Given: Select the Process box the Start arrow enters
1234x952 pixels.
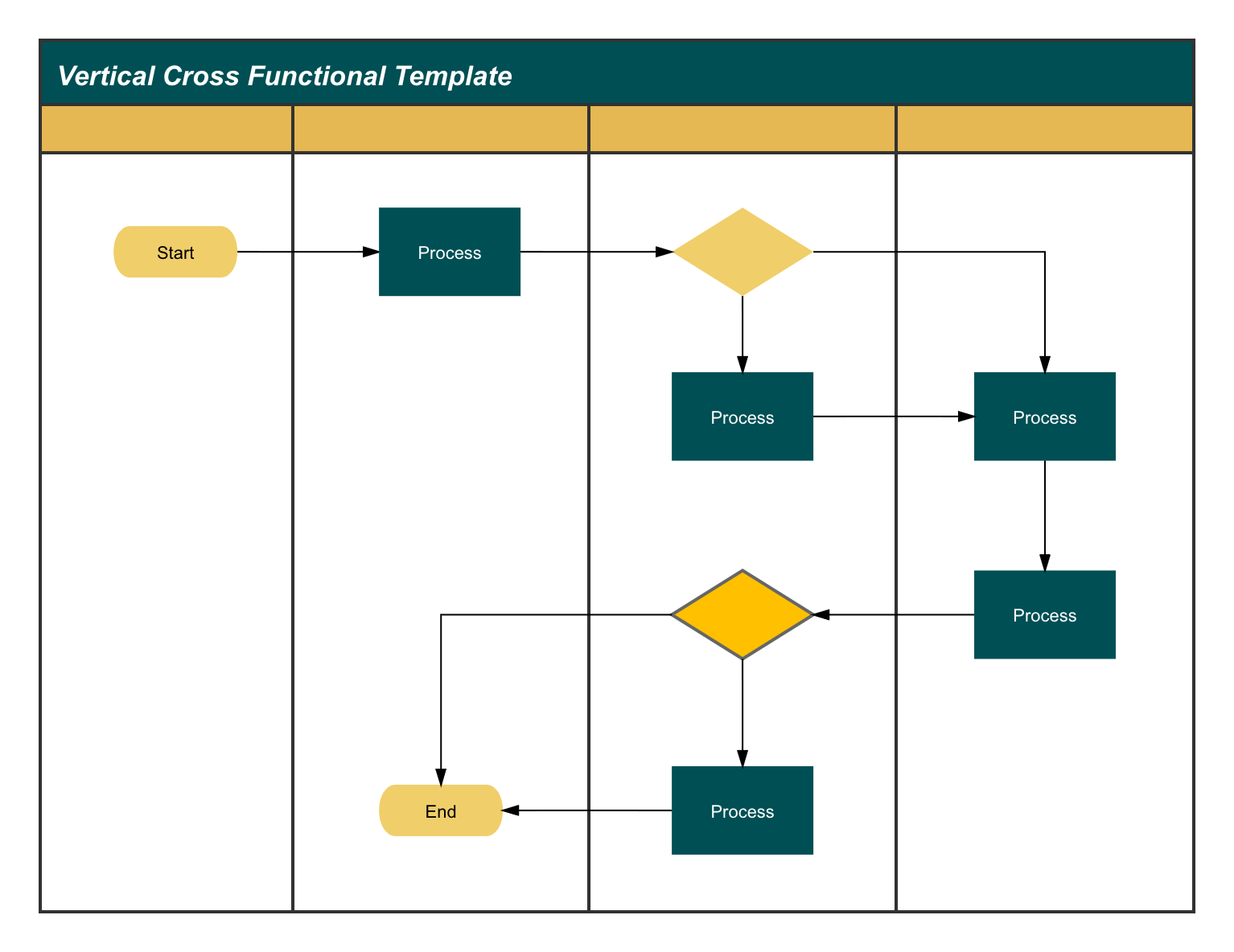Looking at the screenshot, I should [450, 252].
